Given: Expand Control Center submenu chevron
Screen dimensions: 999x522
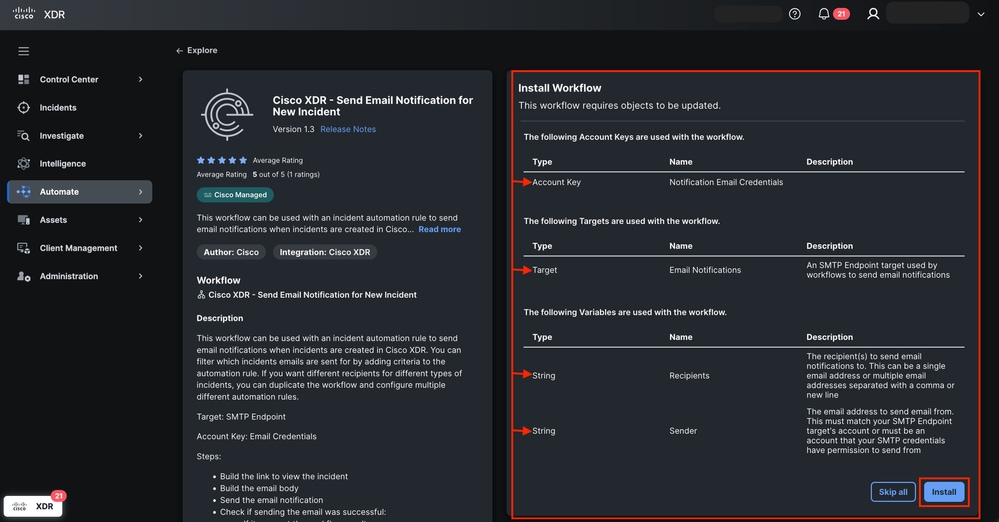Looking at the screenshot, I should pos(140,79).
